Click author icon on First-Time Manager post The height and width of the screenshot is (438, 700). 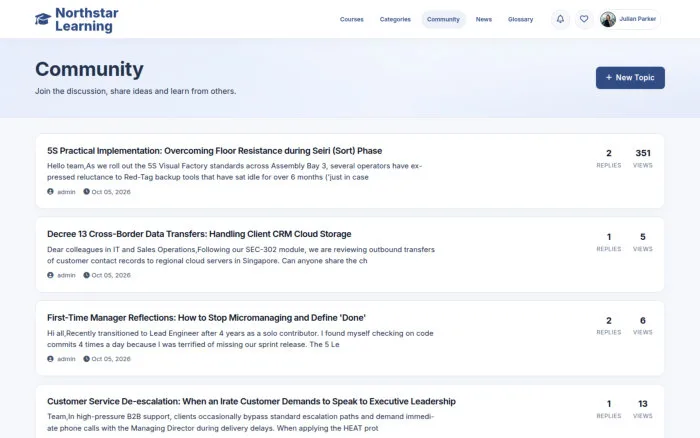tap(50, 359)
